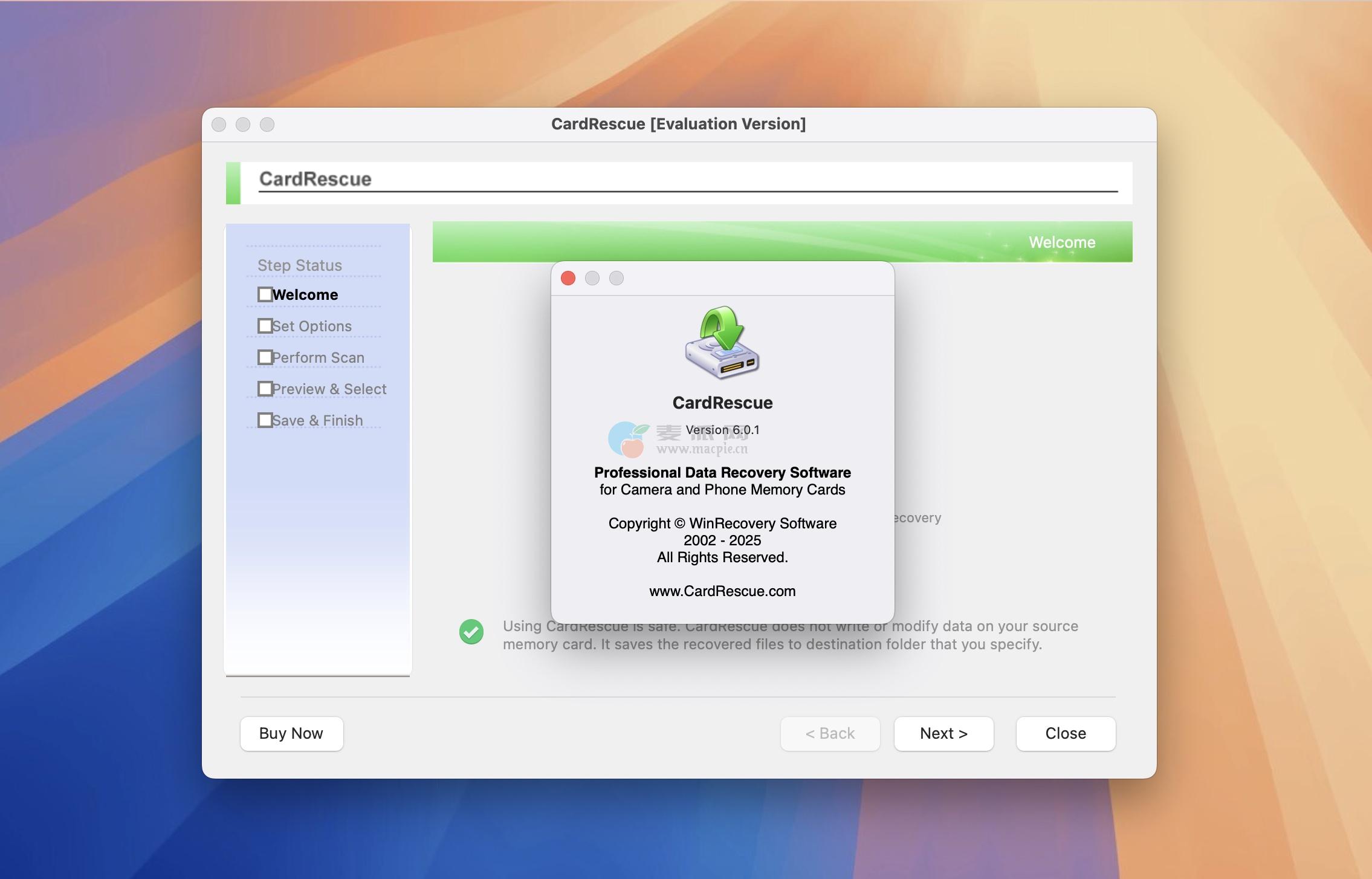Tick the Save & Finish step checkbox
This screenshot has width=1372, height=879.
[265, 420]
